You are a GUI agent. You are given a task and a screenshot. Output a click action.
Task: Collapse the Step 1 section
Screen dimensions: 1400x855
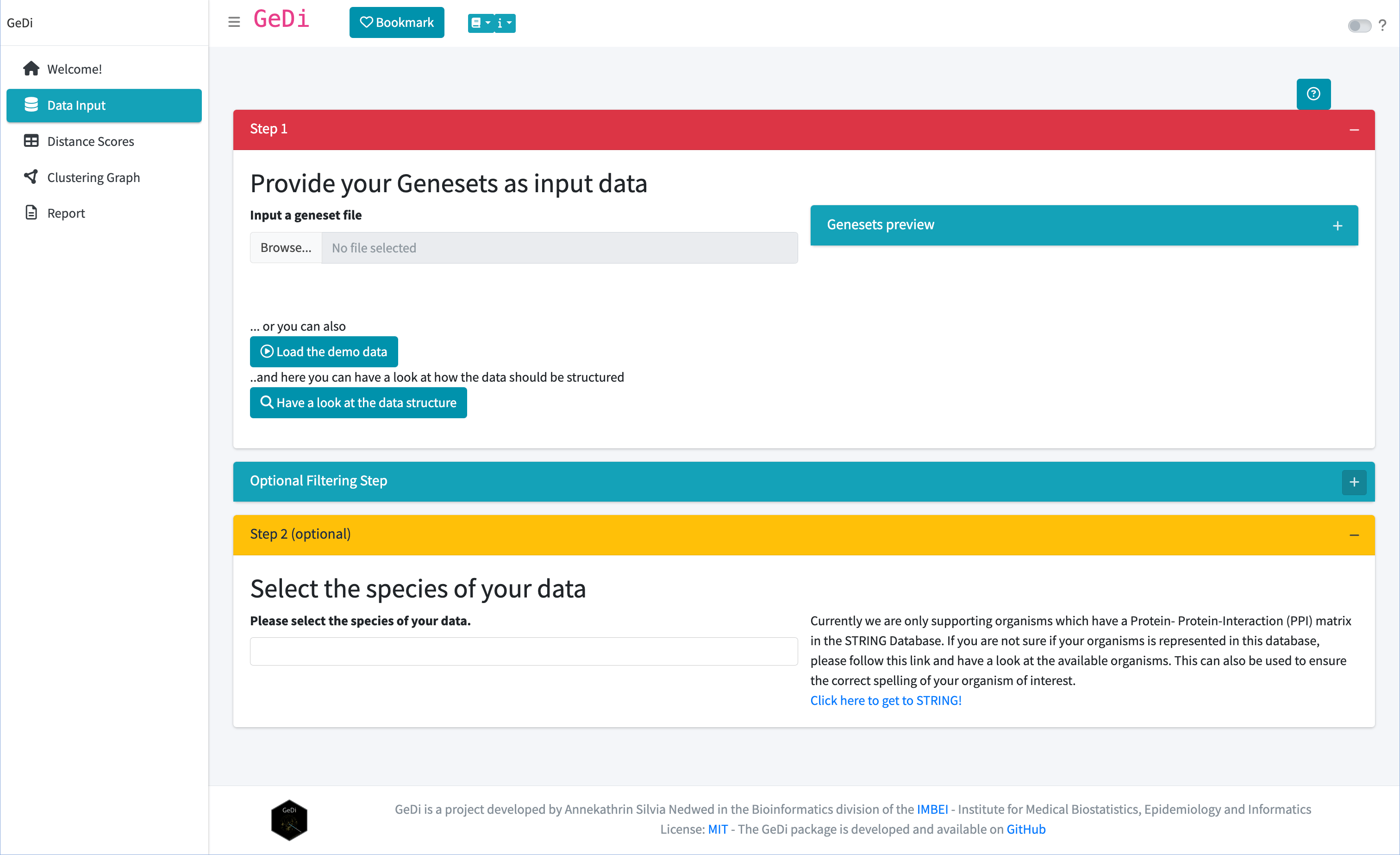click(1354, 129)
